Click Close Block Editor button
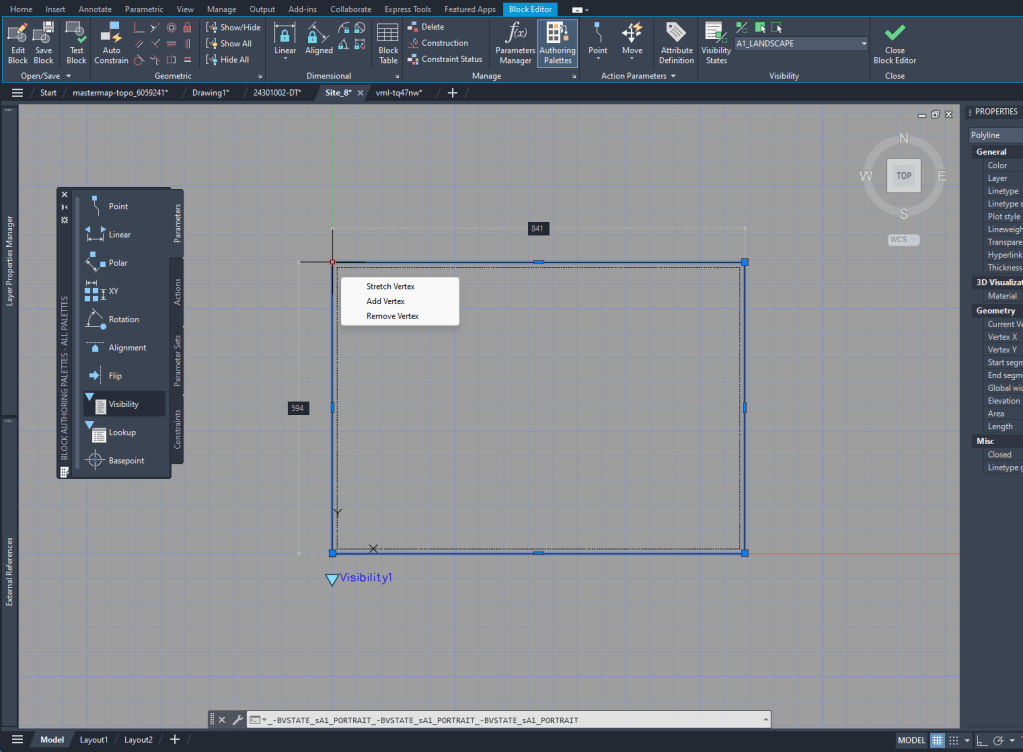The width and height of the screenshot is (1023, 752). point(895,42)
